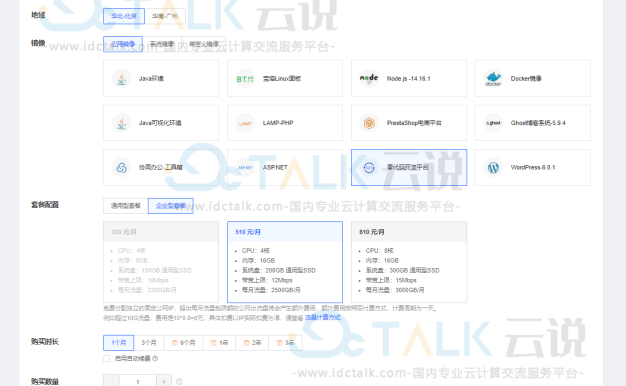Select the highlighted 零代码开发平台 image icon
The width and height of the screenshot is (626, 386).
[x=369, y=167]
